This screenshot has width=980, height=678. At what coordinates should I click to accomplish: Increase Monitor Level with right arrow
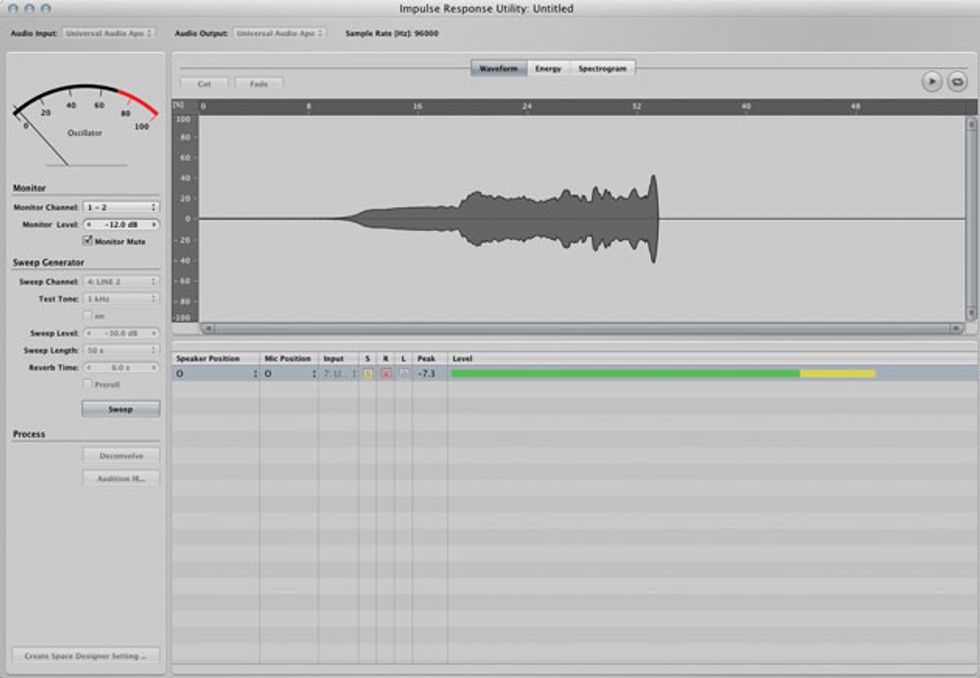tap(154, 224)
